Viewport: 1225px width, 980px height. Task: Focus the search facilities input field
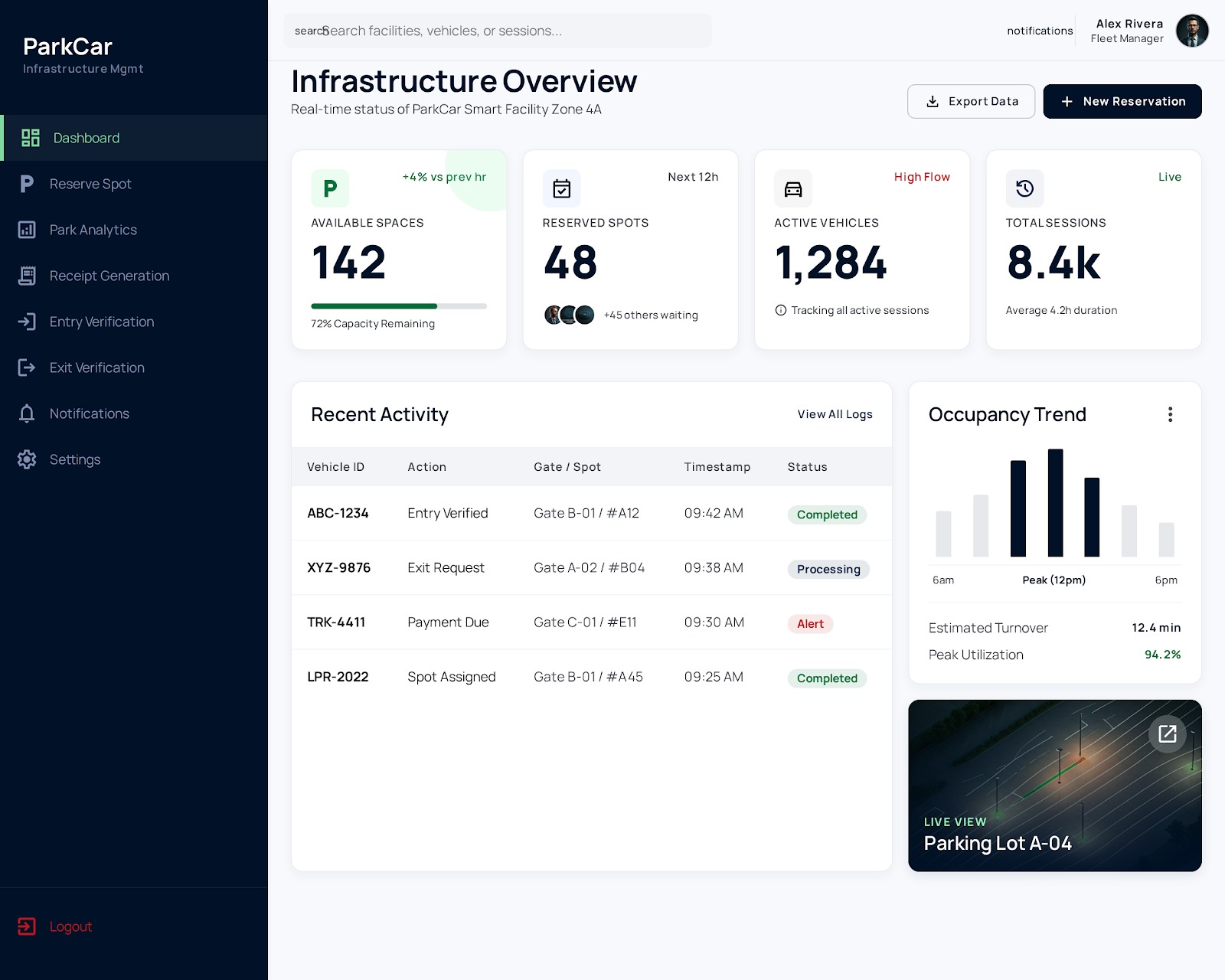pos(498,31)
